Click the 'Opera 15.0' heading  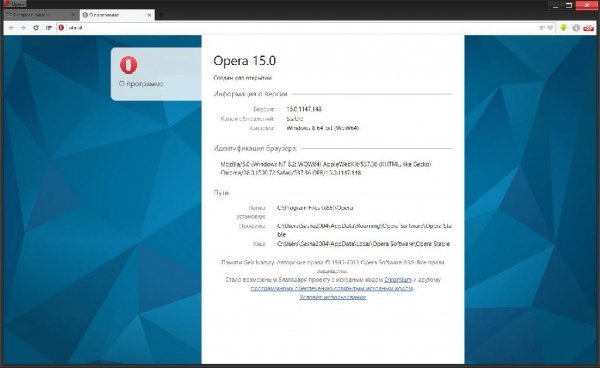245,61
